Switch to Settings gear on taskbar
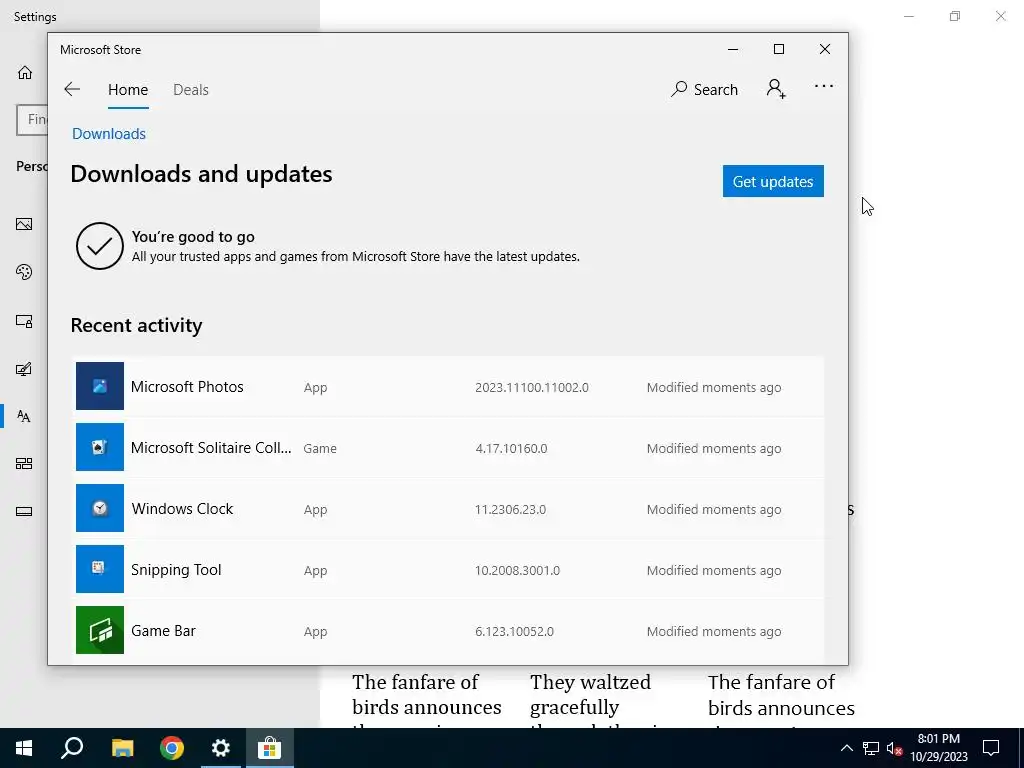The image size is (1024, 768). click(221, 748)
